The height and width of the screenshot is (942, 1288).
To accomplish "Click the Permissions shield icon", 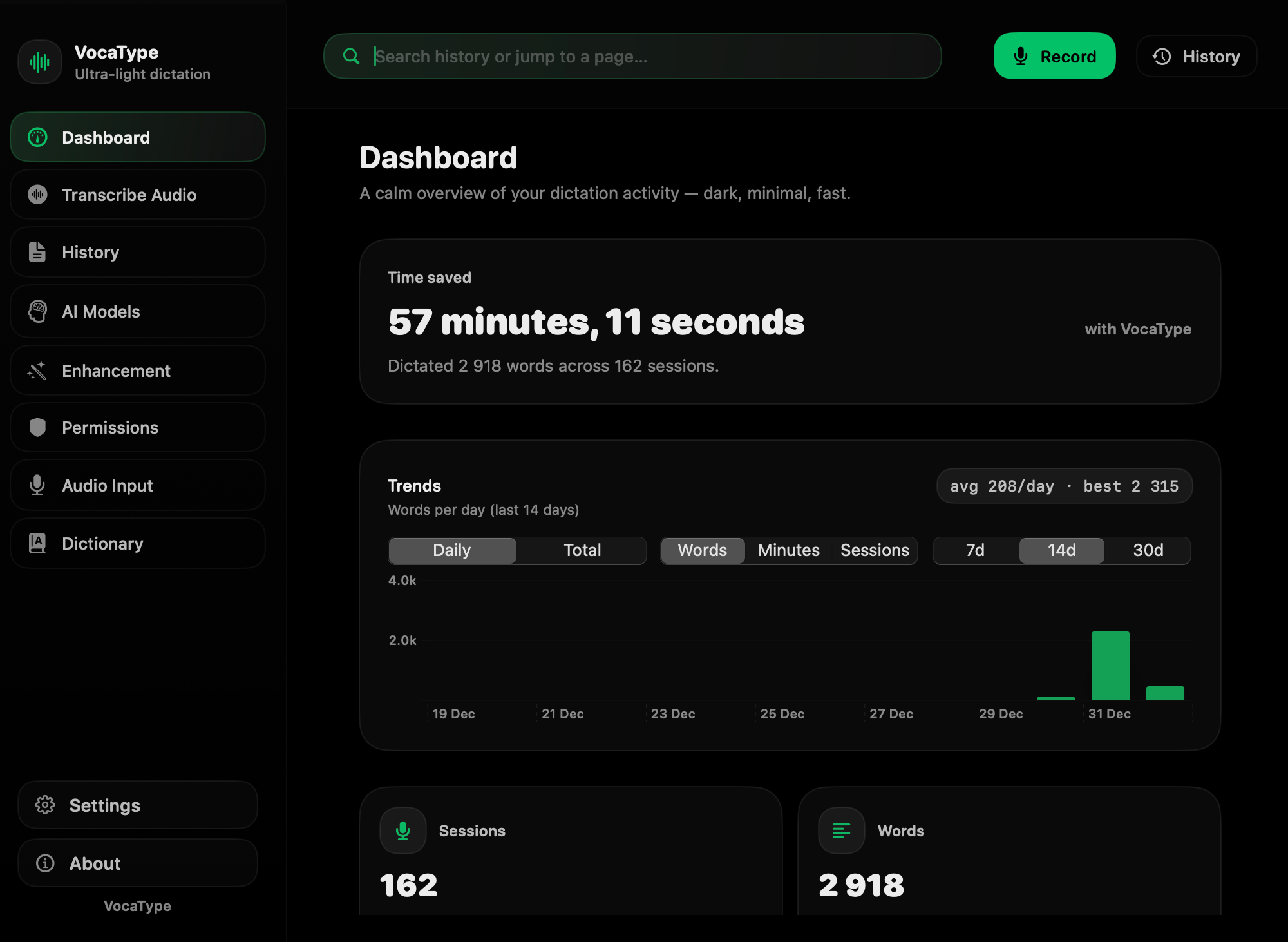I will [38, 427].
